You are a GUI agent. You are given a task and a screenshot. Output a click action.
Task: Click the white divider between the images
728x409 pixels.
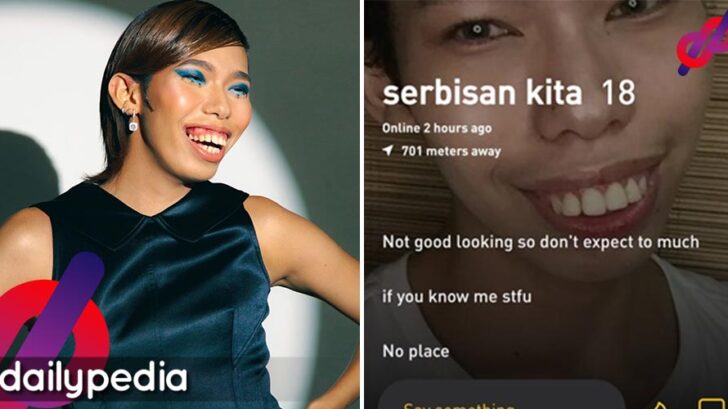pos(362,204)
